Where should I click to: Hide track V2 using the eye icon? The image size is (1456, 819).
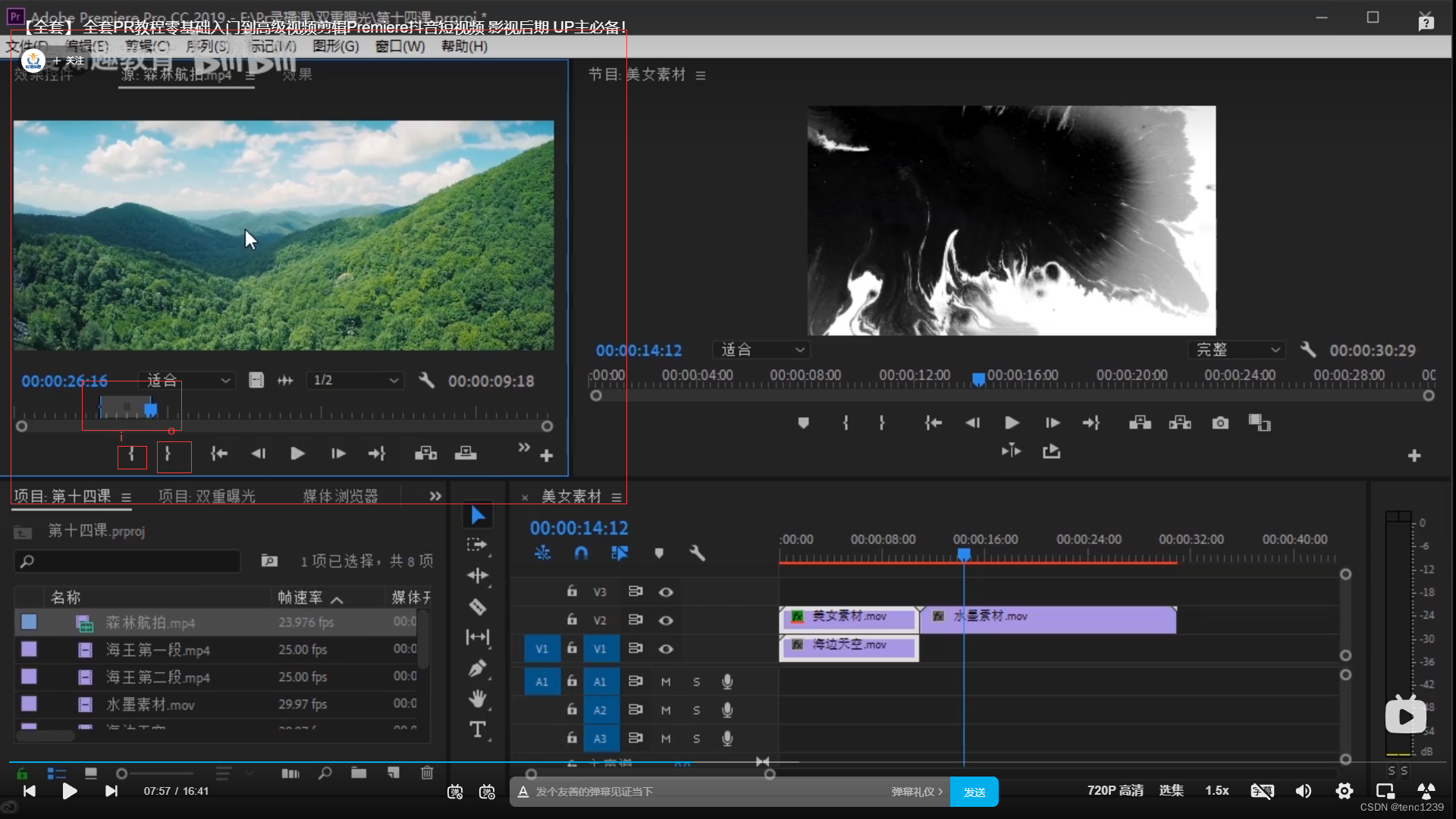coord(666,620)
